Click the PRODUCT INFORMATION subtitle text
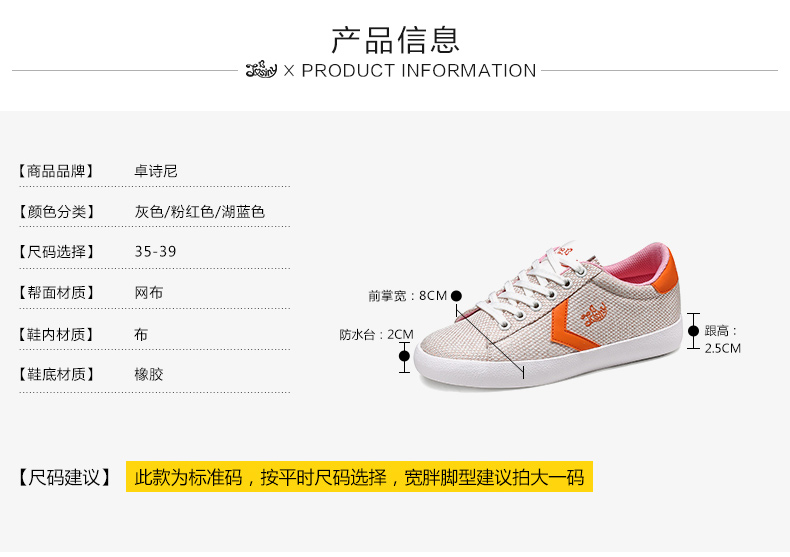The width and height of the screenshot is (790, 557). [x=419, y=71]
